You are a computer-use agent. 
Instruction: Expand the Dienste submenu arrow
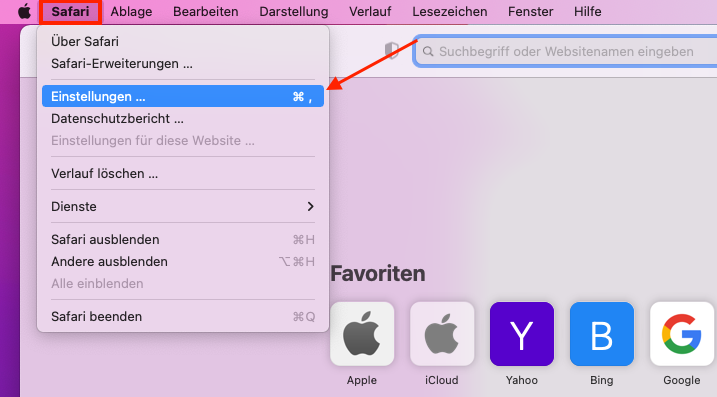(310, 206)
